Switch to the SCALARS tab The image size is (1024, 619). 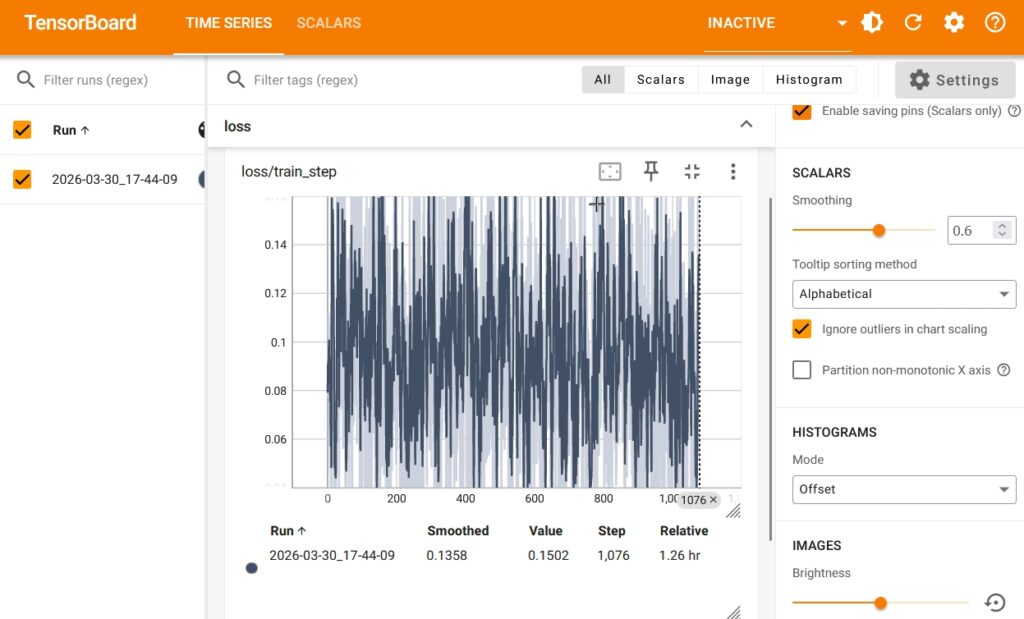click(328, 23)
